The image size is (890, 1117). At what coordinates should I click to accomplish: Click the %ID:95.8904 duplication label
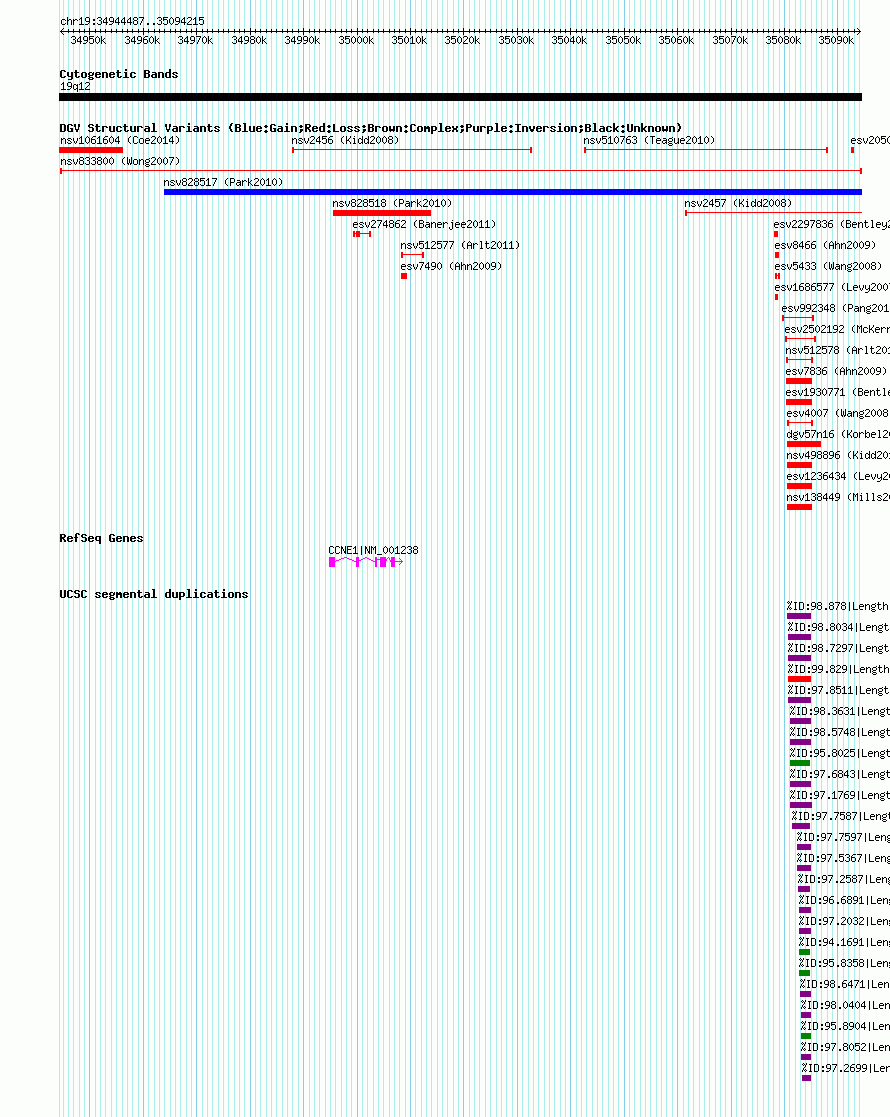(x=845, y=1027)
